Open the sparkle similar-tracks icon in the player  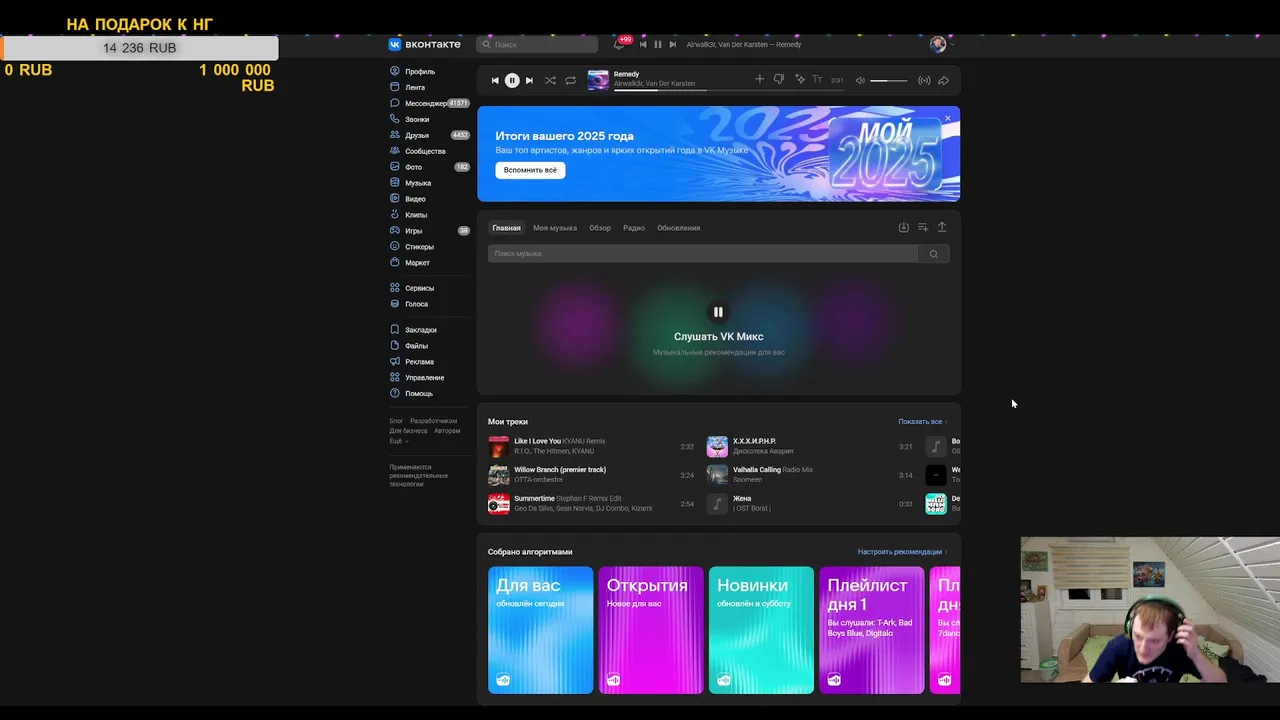pyautogui.click(x=800, y=79)
